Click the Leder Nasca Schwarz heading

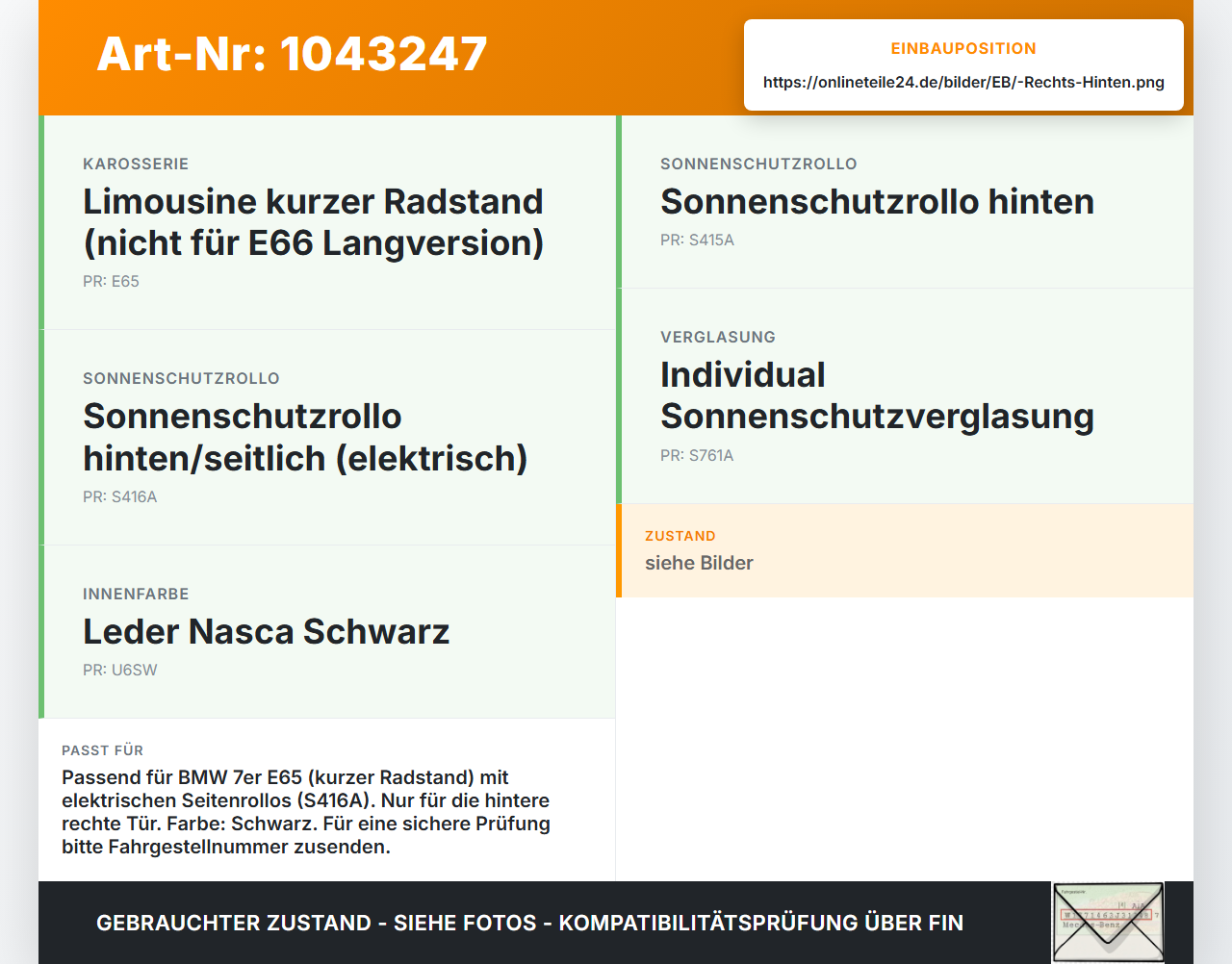coord(266,631)
